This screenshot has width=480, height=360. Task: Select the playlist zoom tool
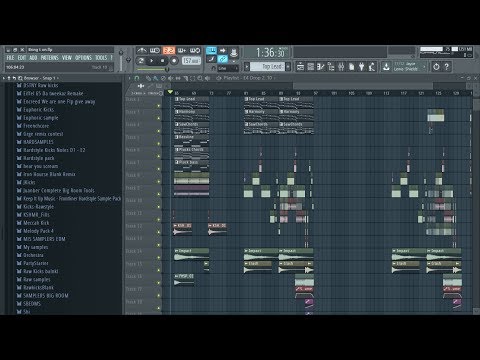[200, 78]
